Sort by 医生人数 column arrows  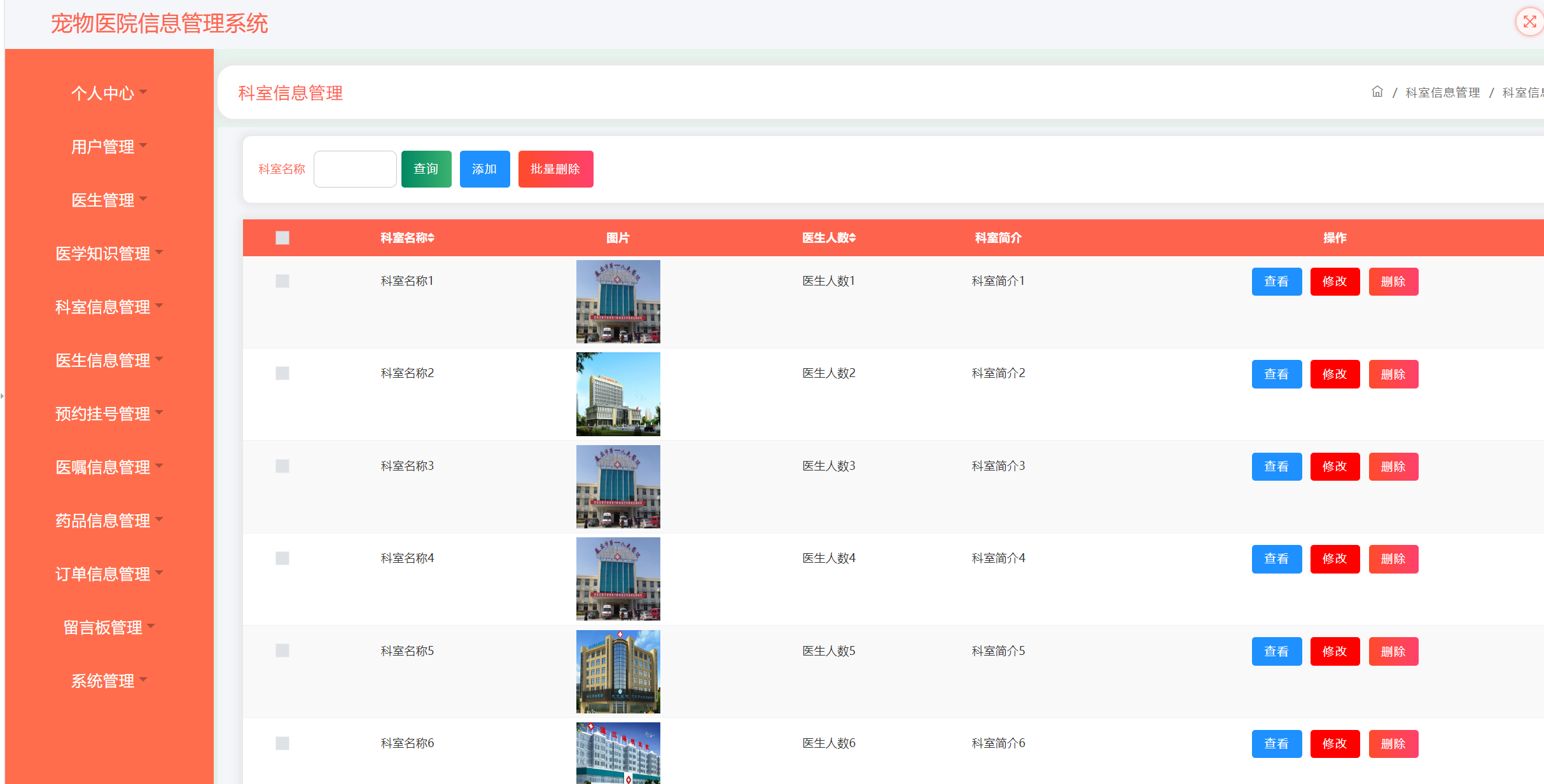[852, 238]
